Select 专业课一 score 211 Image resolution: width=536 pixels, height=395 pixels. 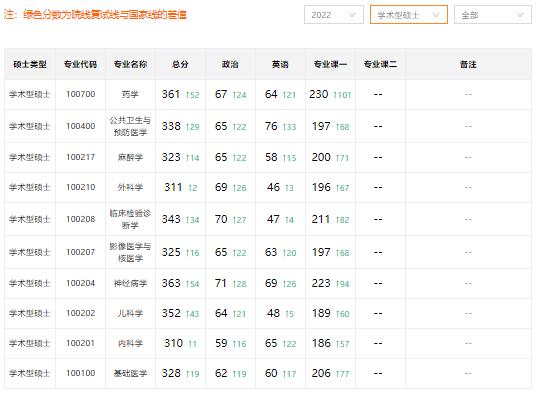click(x=321, y=219)
